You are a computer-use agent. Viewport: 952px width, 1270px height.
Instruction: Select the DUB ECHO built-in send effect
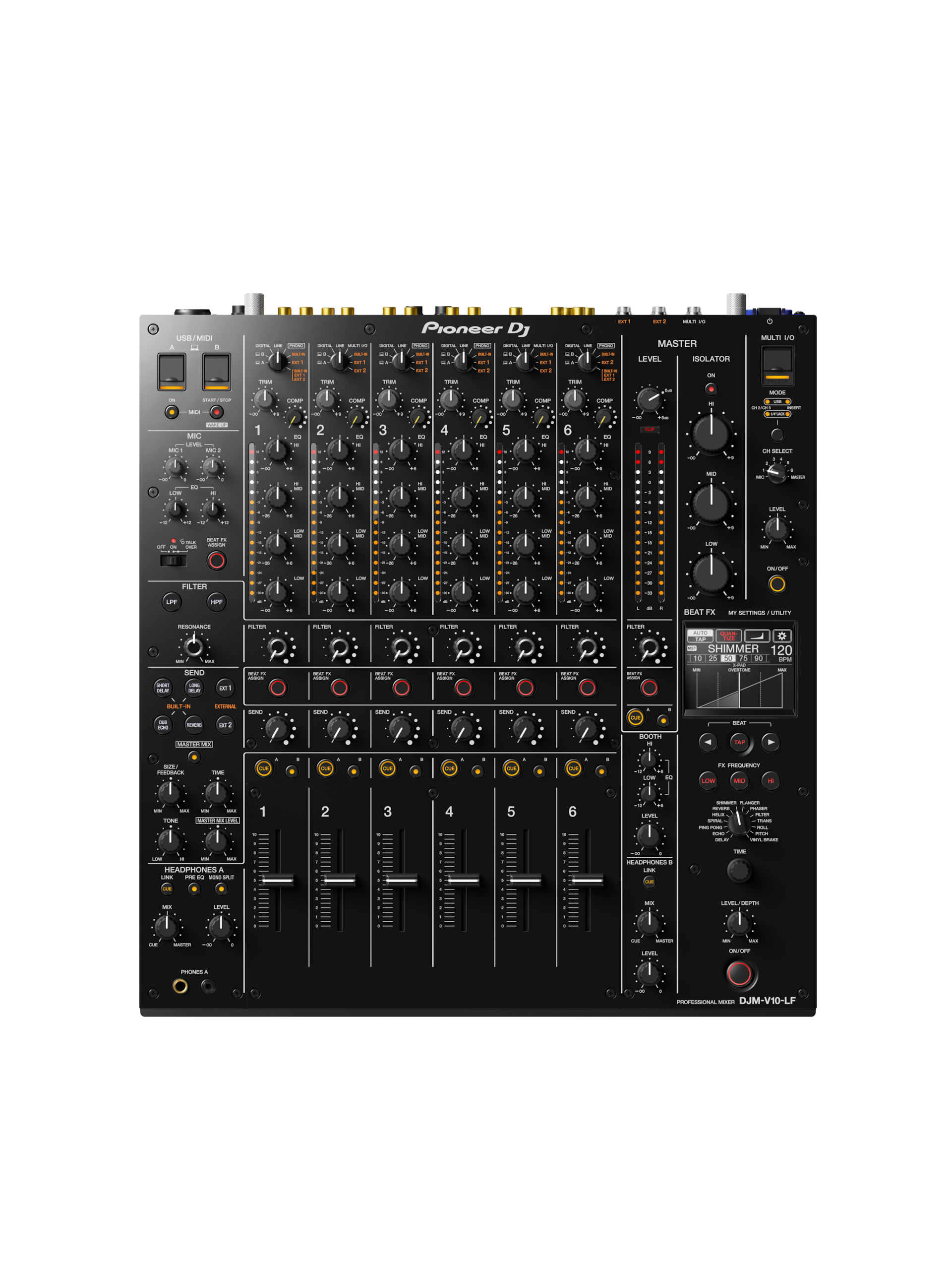pos(165,726)
